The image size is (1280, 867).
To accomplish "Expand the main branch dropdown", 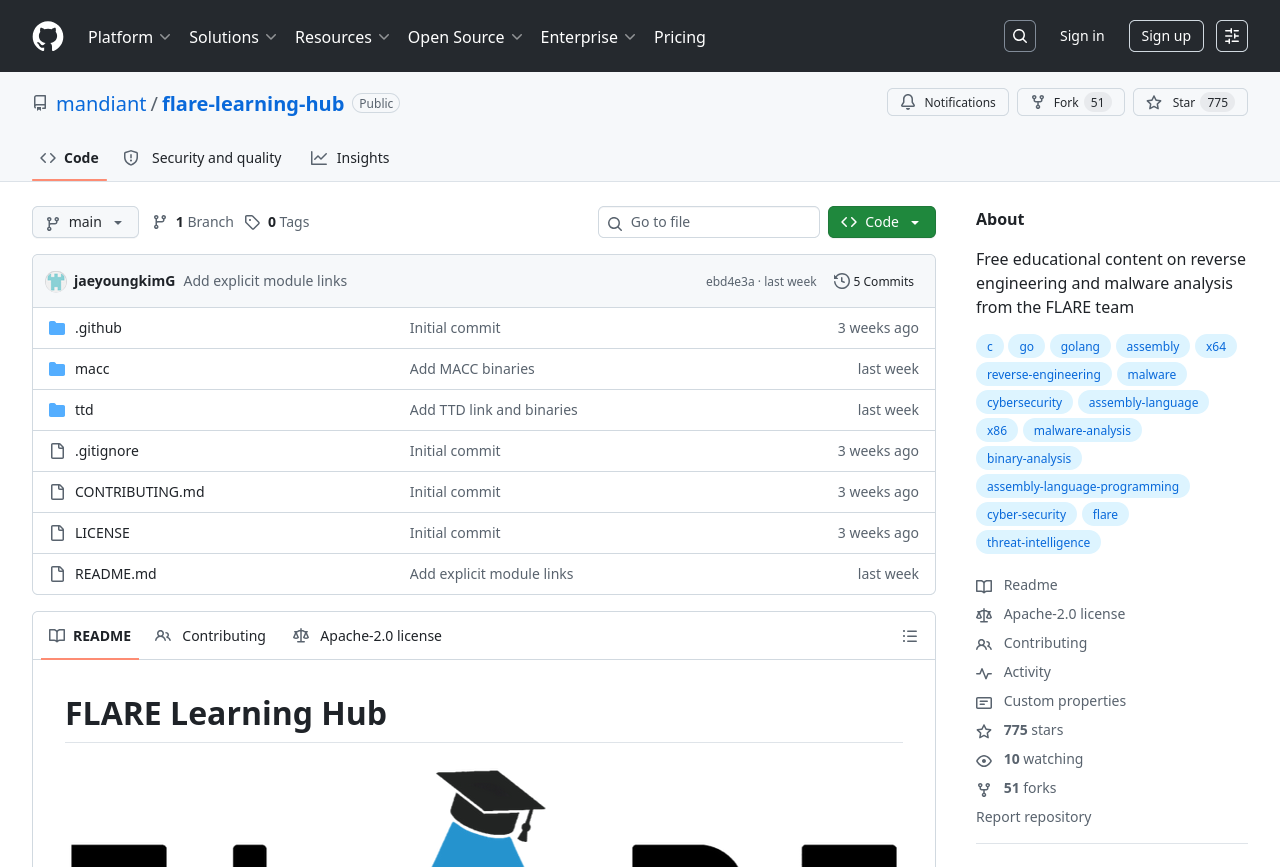I will coord(85,222).
